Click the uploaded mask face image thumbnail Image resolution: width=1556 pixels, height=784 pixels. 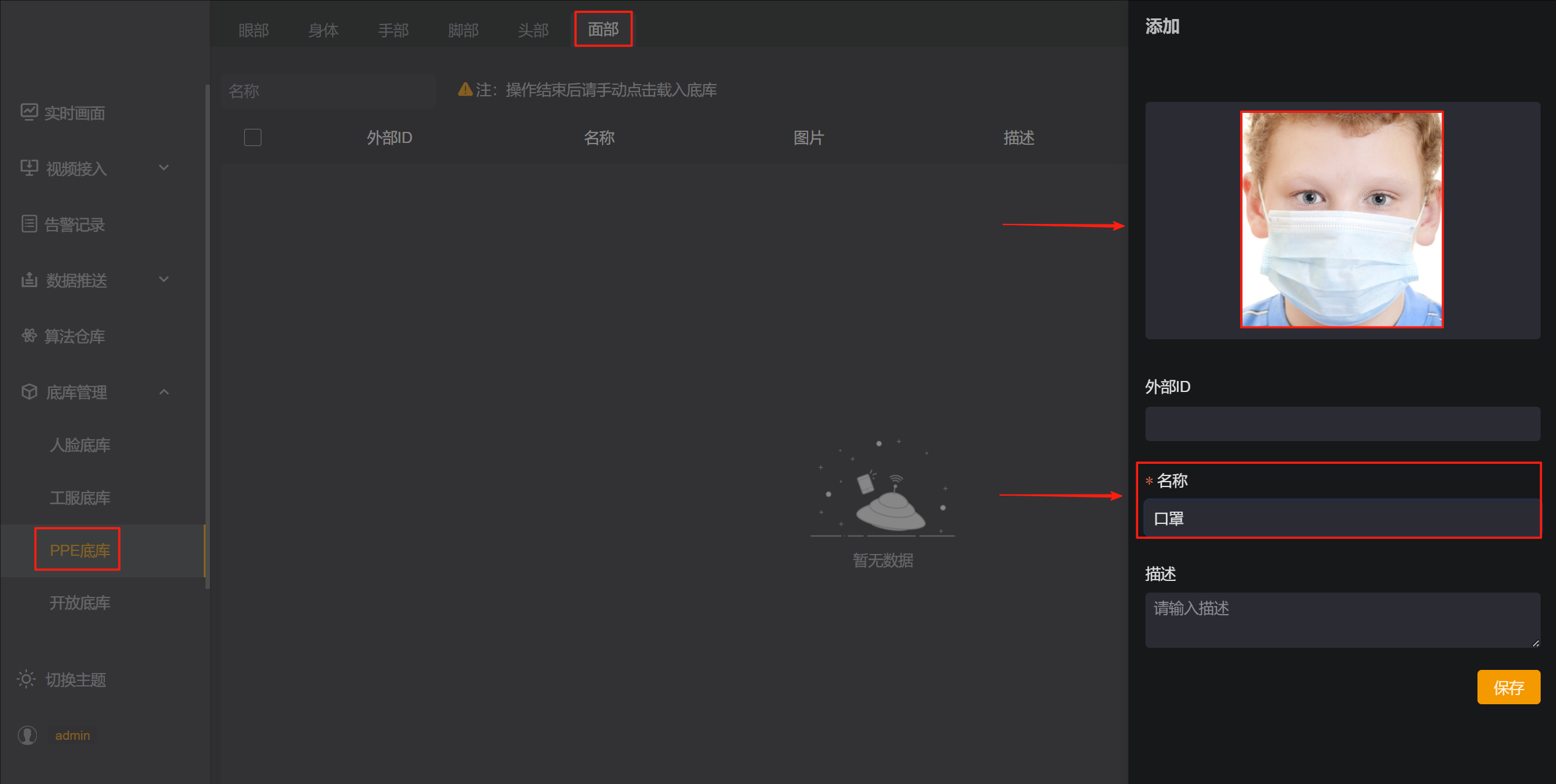point(1342,220)
